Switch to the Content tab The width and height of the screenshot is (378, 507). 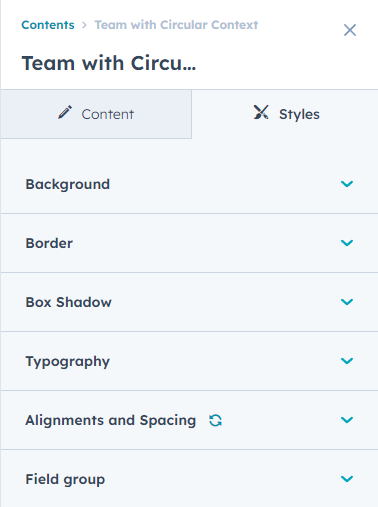pyautogui.click(x=96, y=114)
